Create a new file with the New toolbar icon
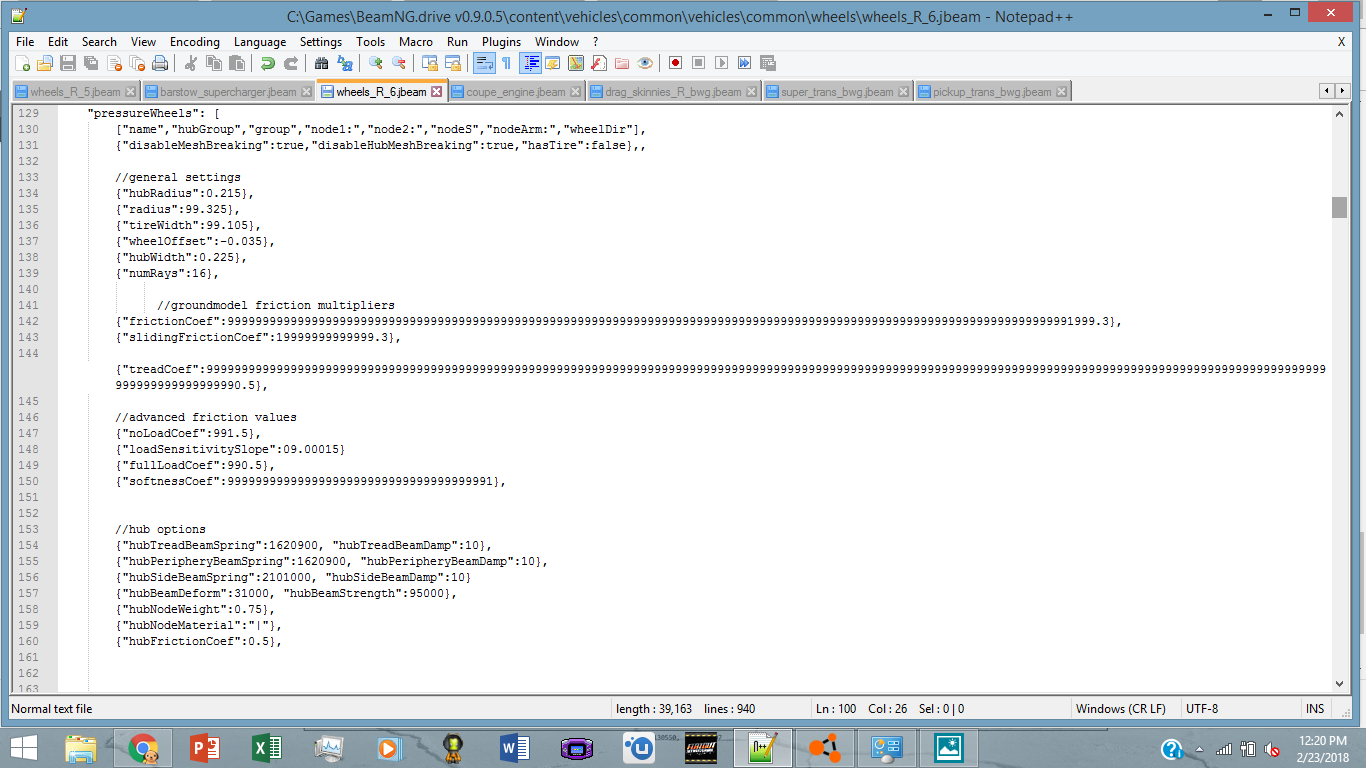This screenshot has height=768, width=1366. (22, 63)
